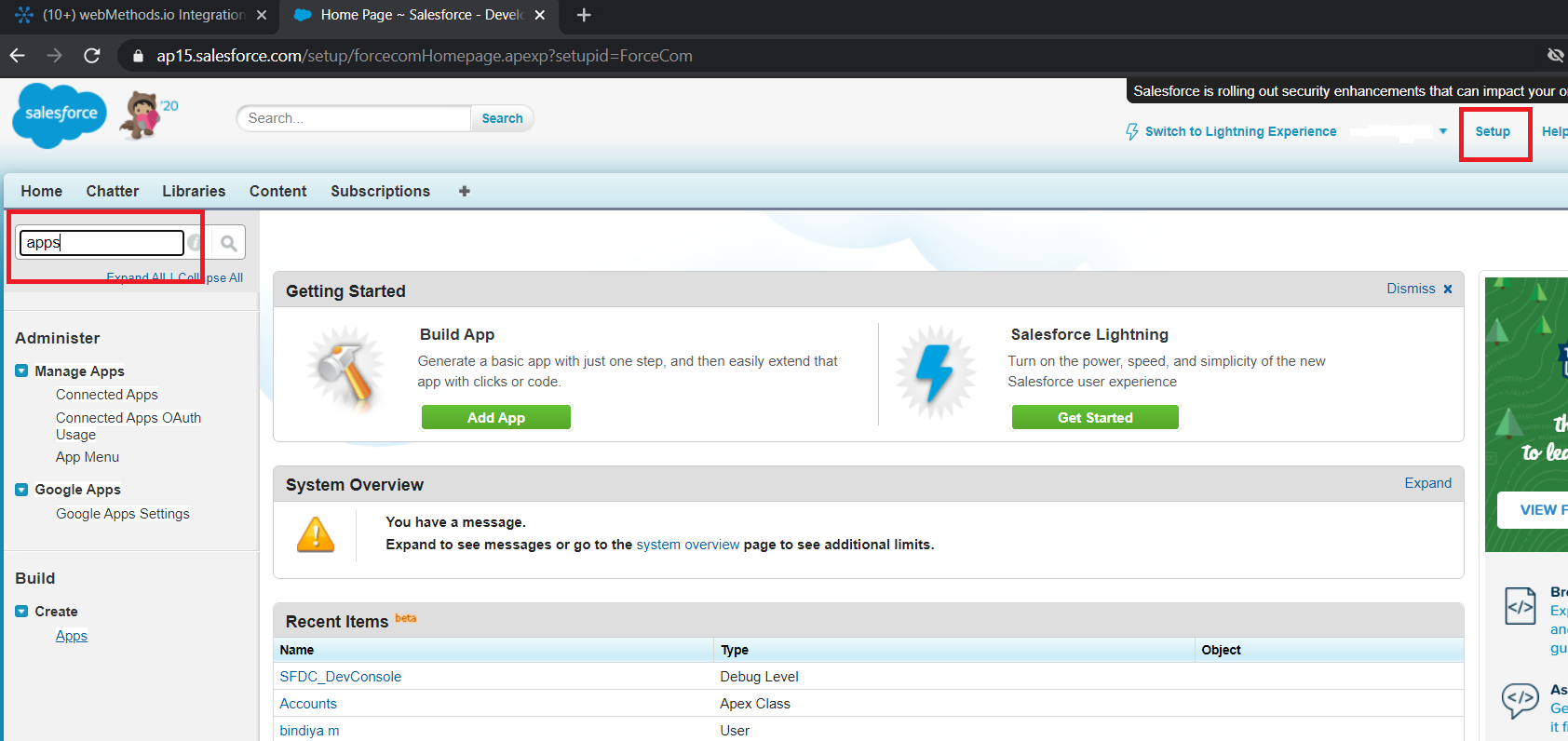Viewport: 1568px width, 741px height.
Task: Click the System Overview warning triangle icon
Action: pos(316,534)
